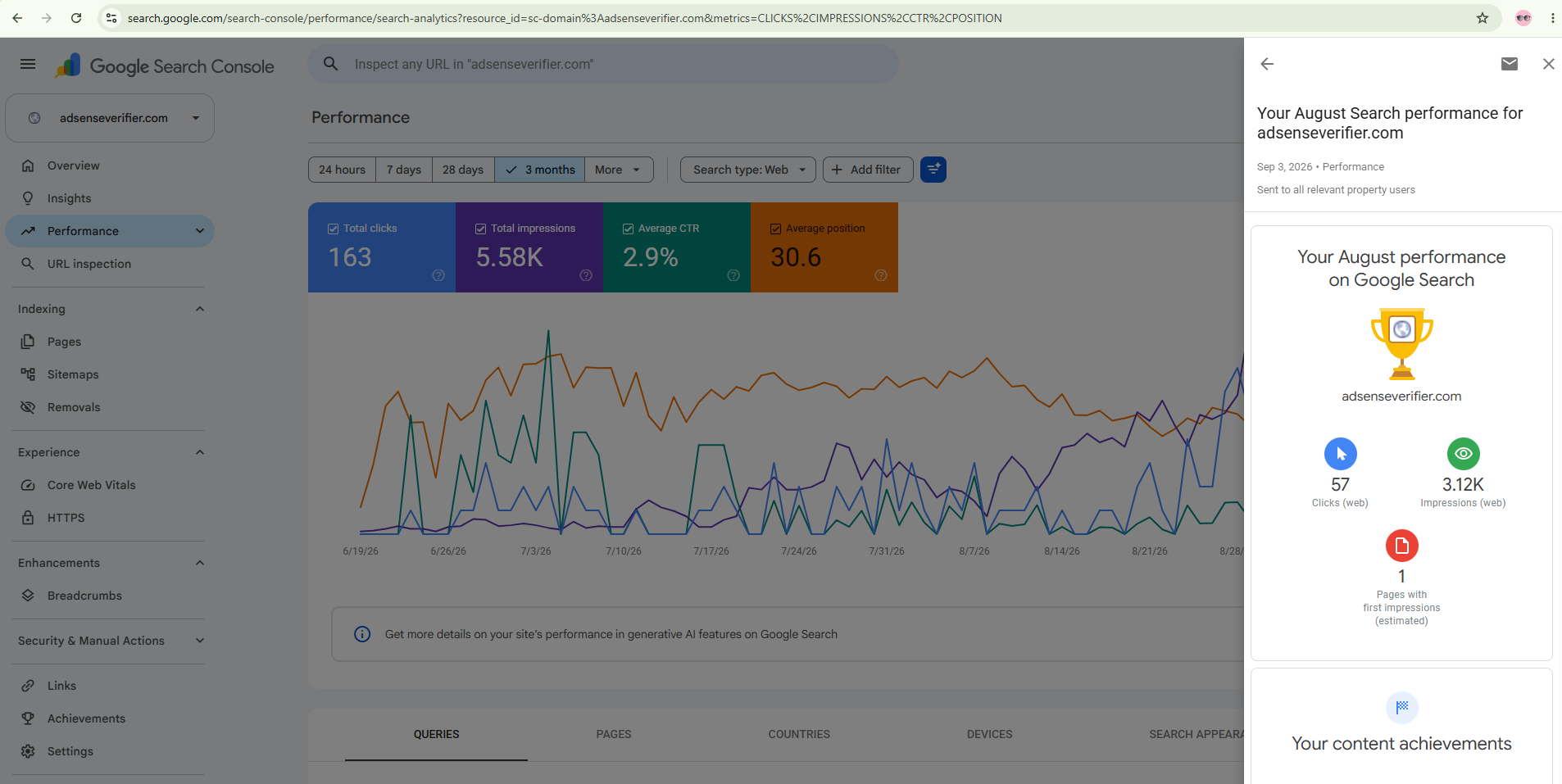View site information icon in the address bar
This screenshot has width=1562, height=784.
click(x=111, y=18)
